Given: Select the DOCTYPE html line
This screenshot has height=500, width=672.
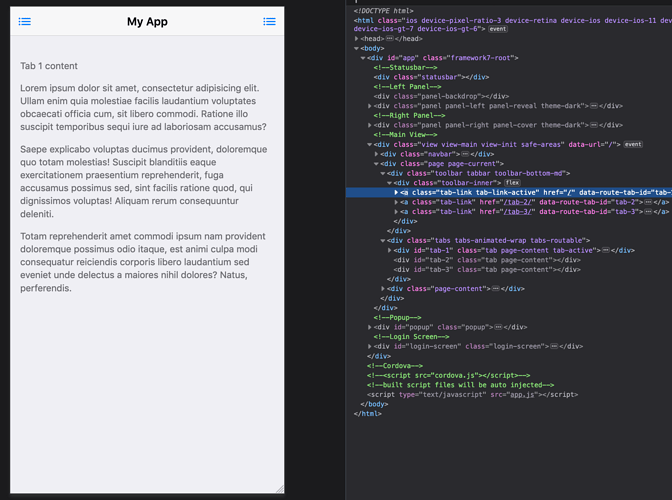Looking at the screenshot, I should click(x=384, y=11).
